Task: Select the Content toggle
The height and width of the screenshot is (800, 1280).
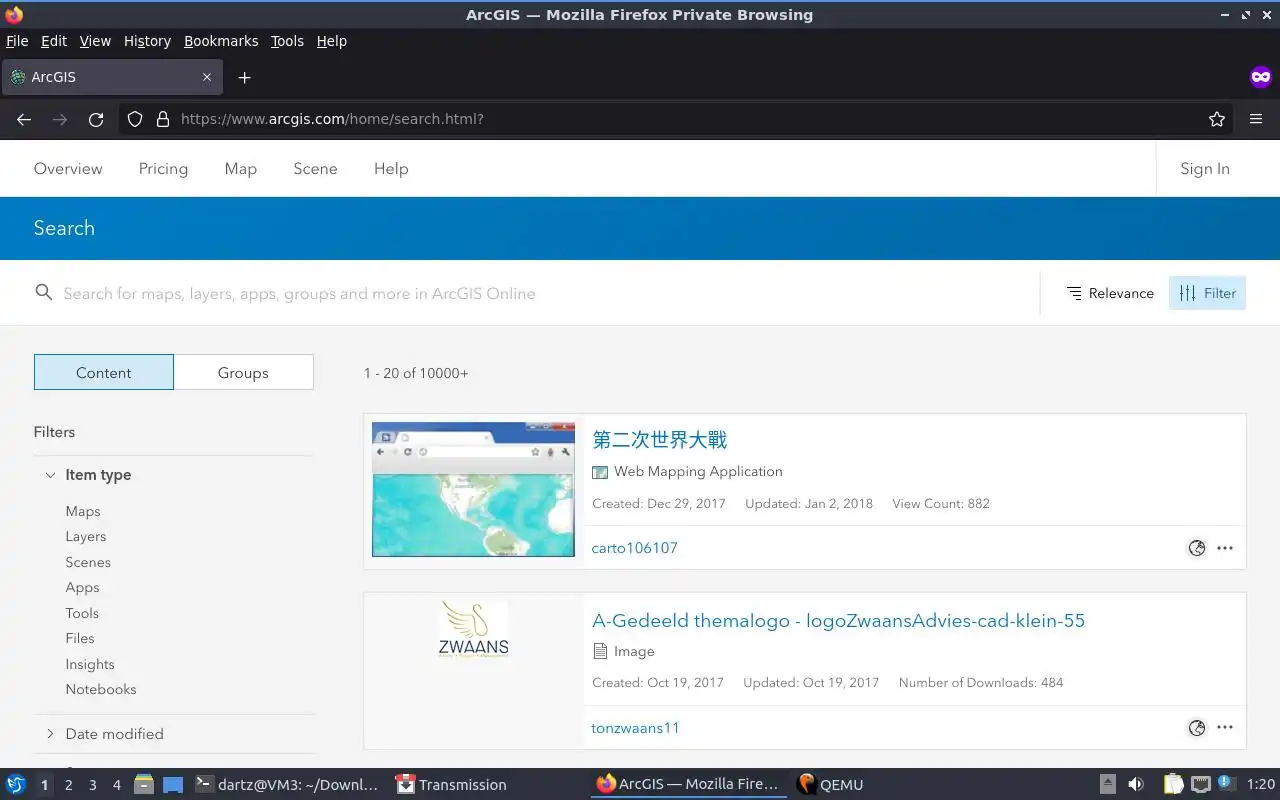Action: click(104, 372)
